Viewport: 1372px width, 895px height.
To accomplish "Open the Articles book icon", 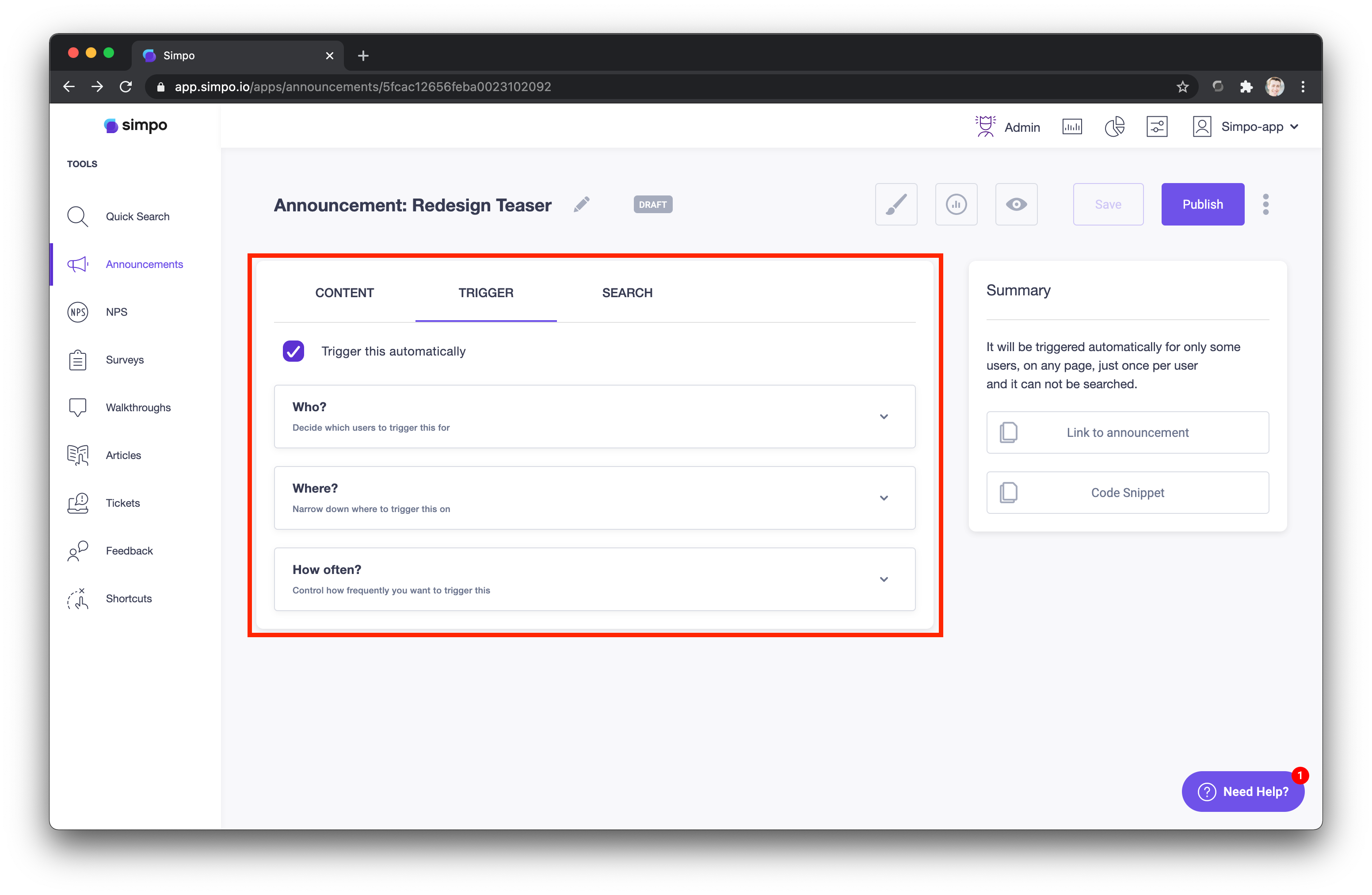I will pyautogui.click(x=77, y=455).
